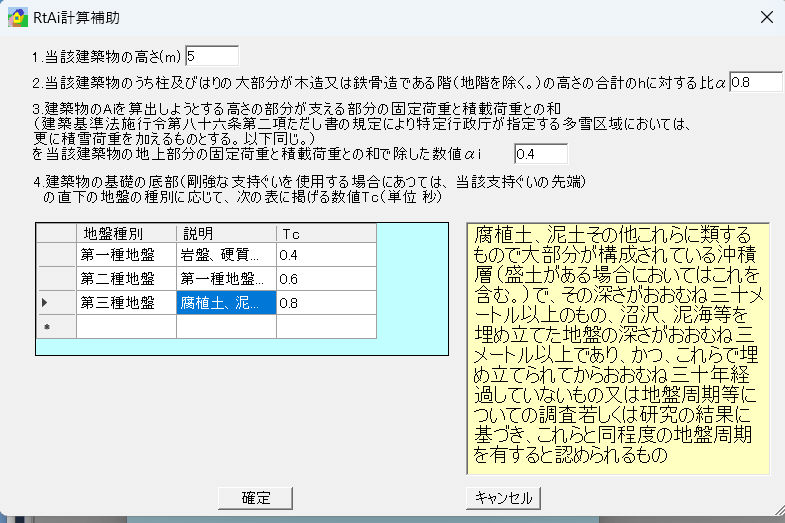
Task: Click the αi value input field
Action: point(540,154)
